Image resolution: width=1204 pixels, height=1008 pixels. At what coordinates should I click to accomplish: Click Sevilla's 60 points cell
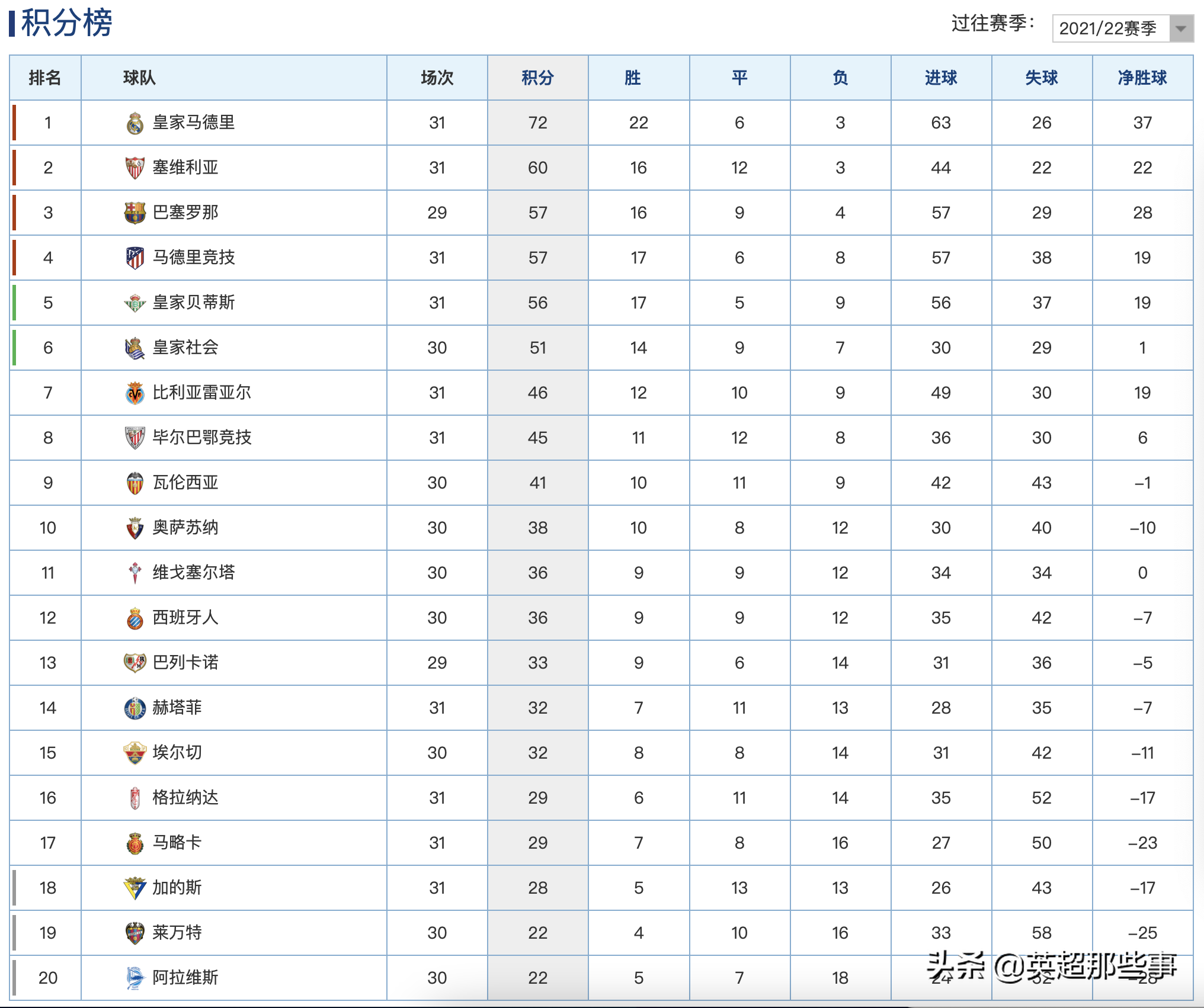pyautogui.click(x=538, y=168)
